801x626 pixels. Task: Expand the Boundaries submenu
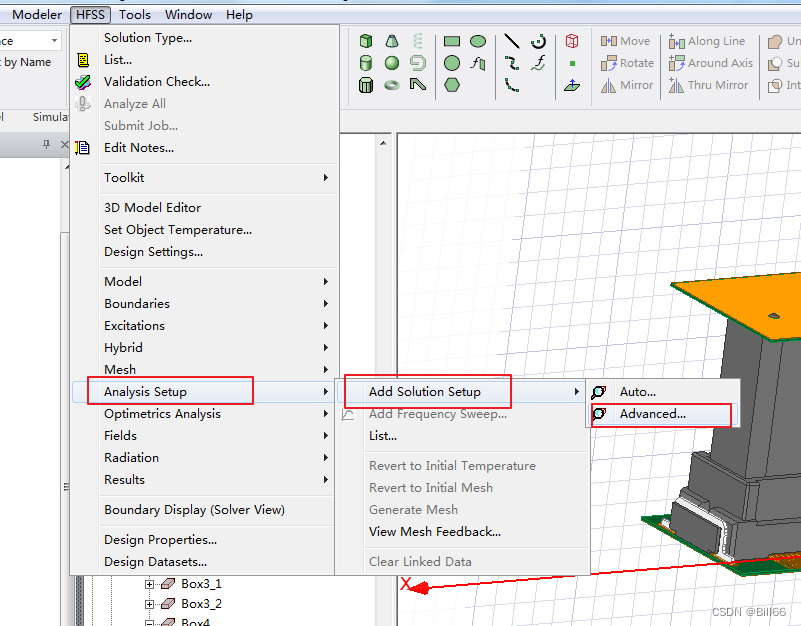point(205,304)
